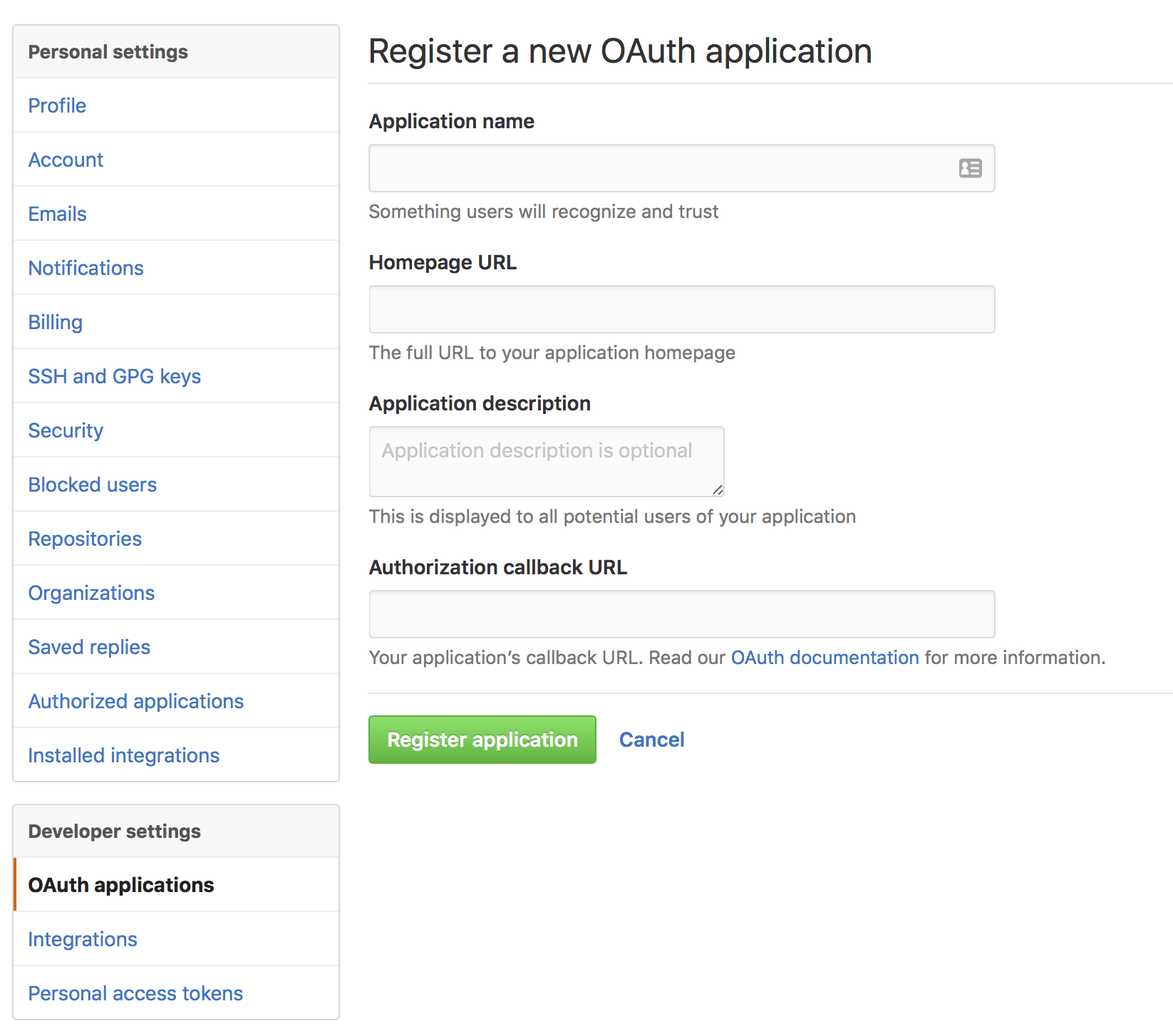Open the Emails settings section
This screenshot has height=1036, width=1173.
[57, 214]
